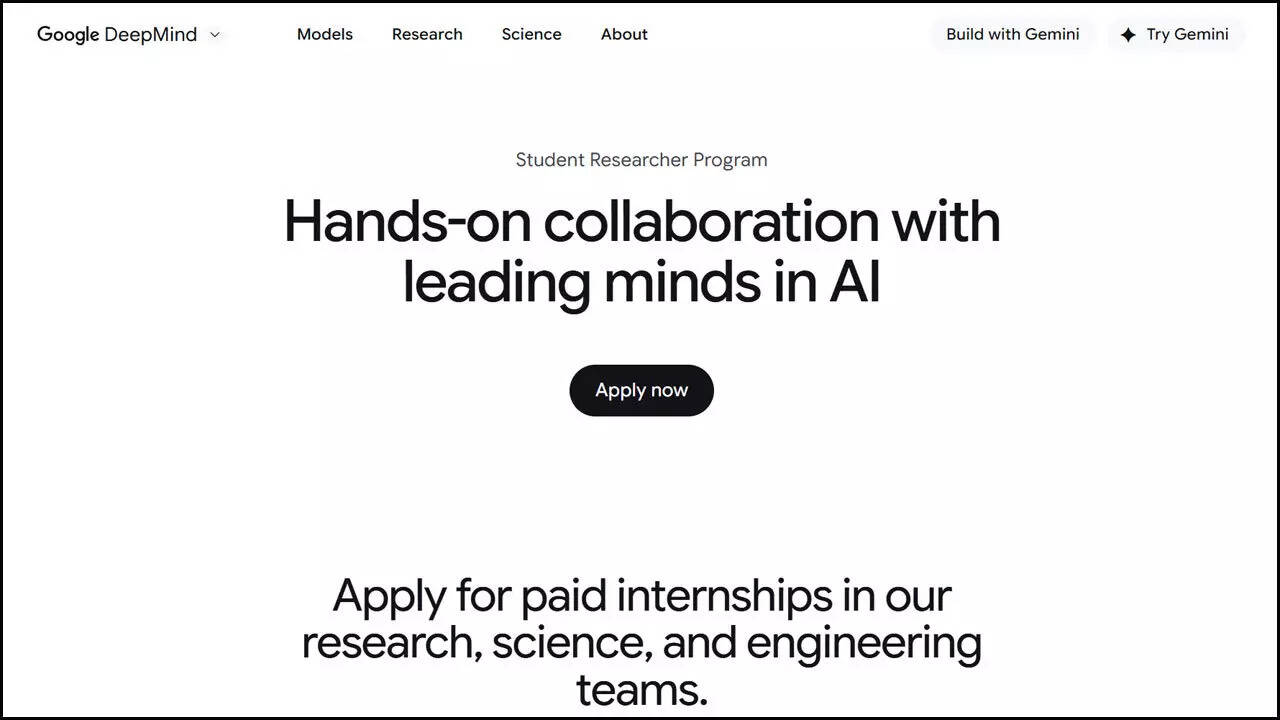Click the main collaboration headline
The image size is (1280, 720).
point(641,251)
